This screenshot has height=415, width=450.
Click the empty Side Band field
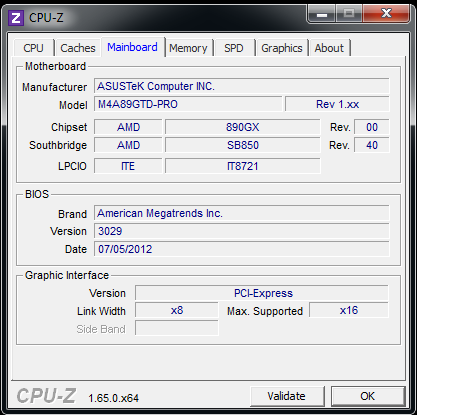(177, 328)
